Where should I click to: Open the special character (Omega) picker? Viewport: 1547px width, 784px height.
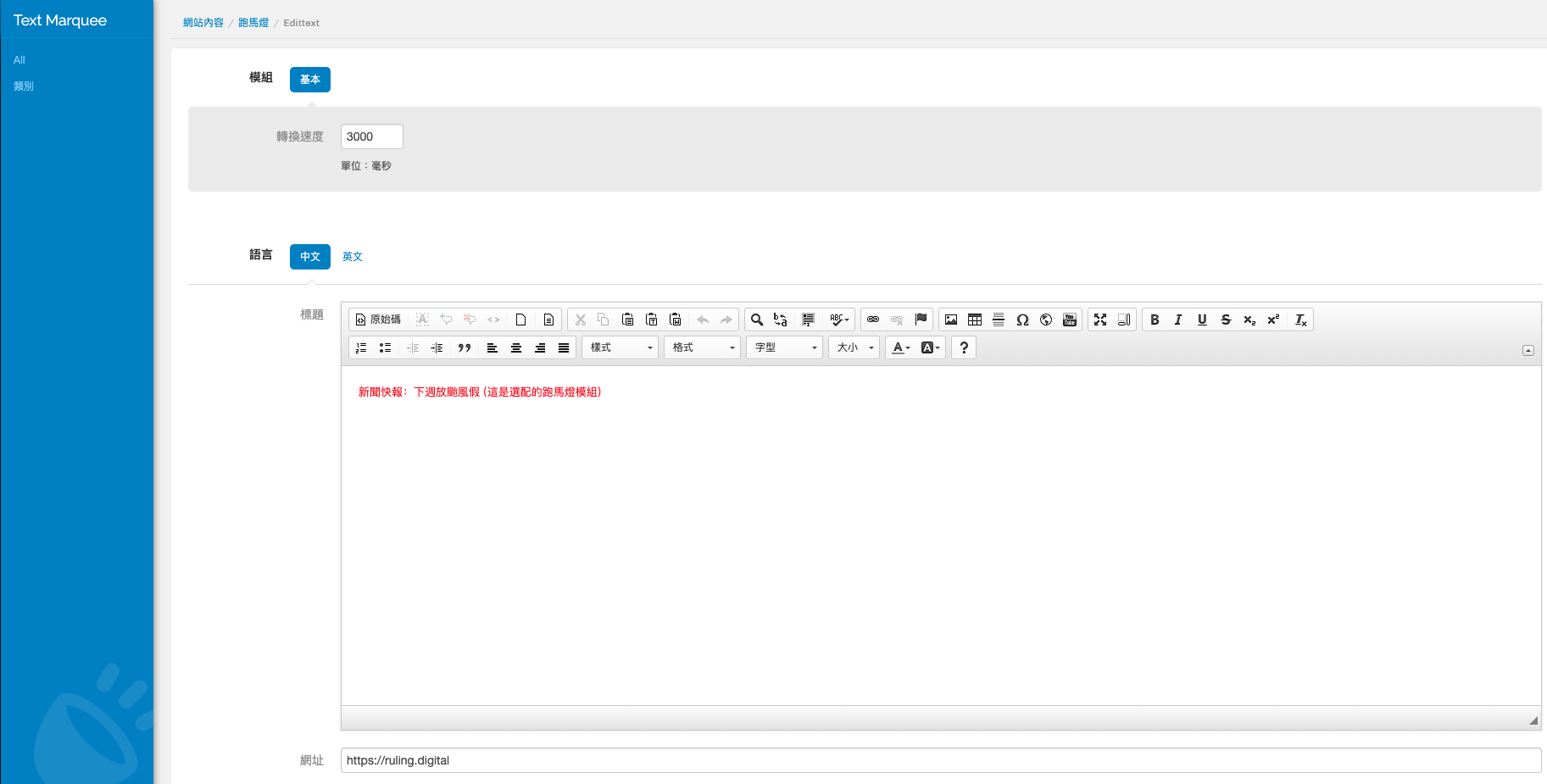[x=1022, y=320]
